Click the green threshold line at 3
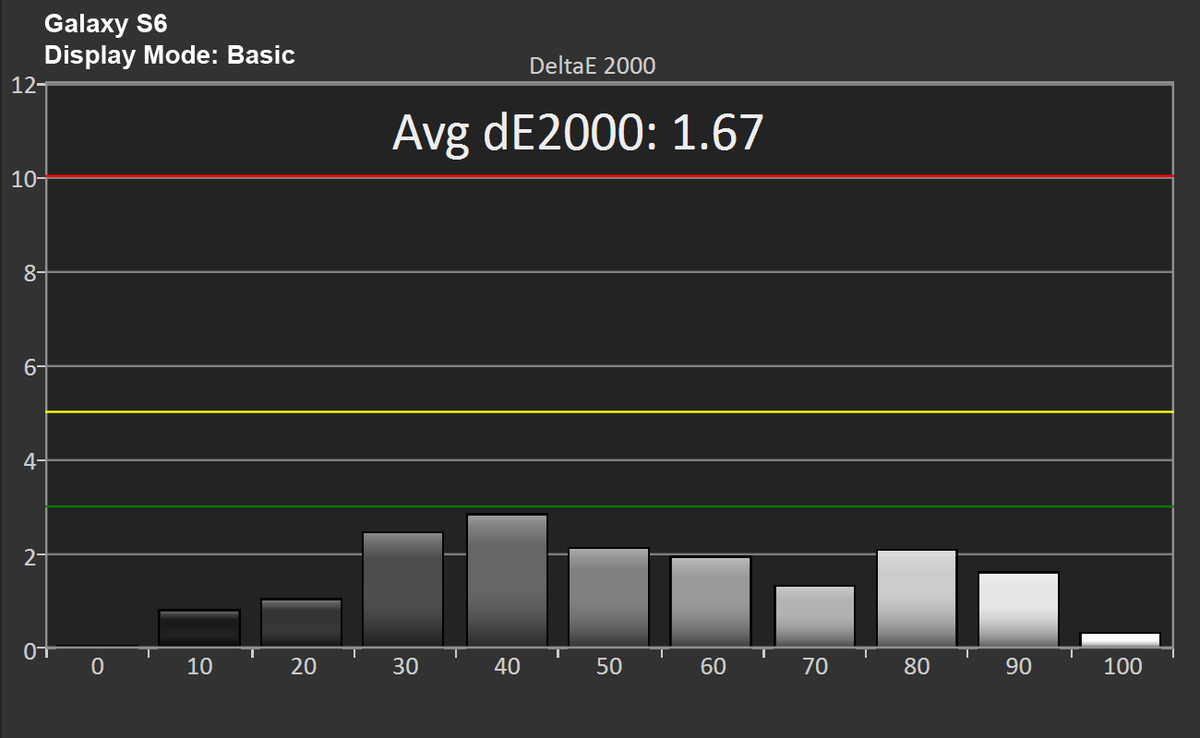This screenshot has width=1200, height=738. tap(606, 507)
